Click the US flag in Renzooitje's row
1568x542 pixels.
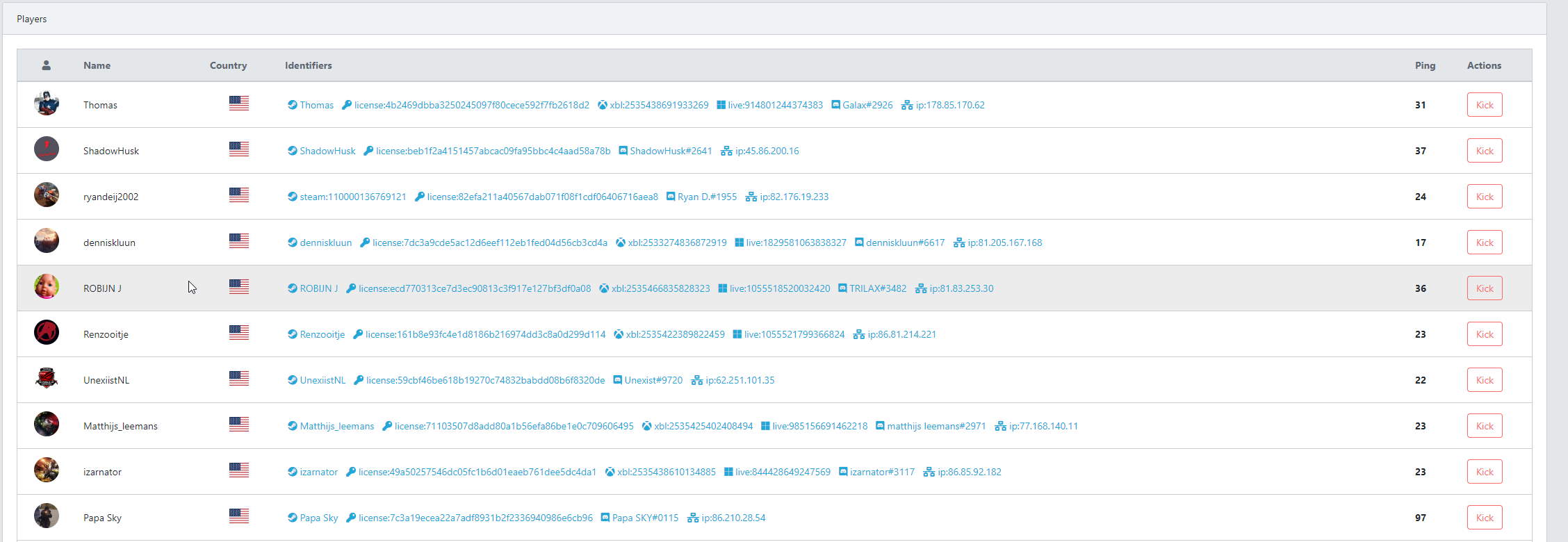[x=238, y=333]
